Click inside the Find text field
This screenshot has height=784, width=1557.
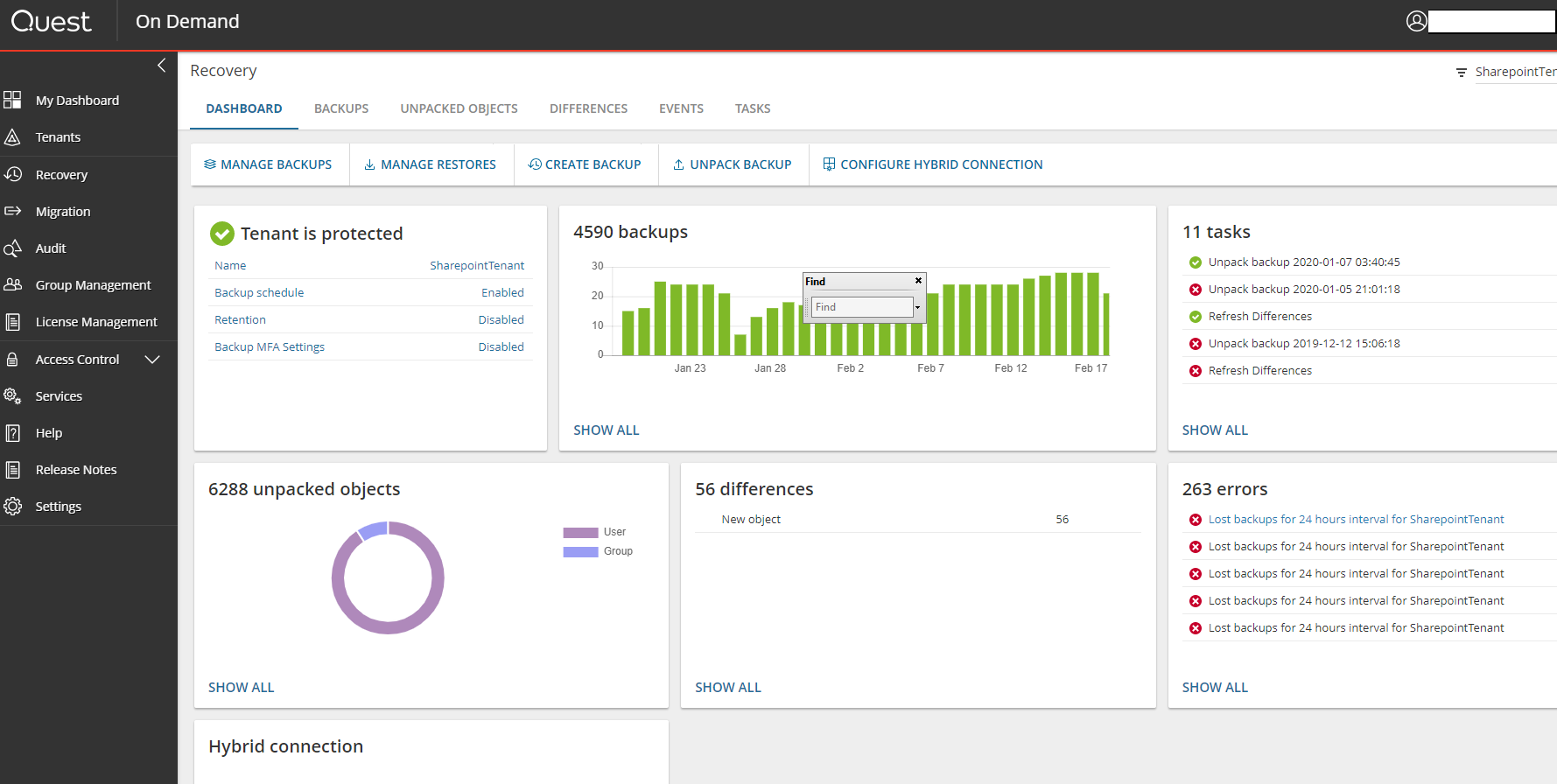pos(861,307)
